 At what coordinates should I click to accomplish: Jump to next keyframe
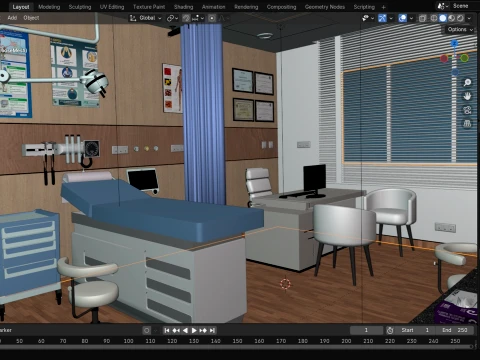click(x=203, y=330)
